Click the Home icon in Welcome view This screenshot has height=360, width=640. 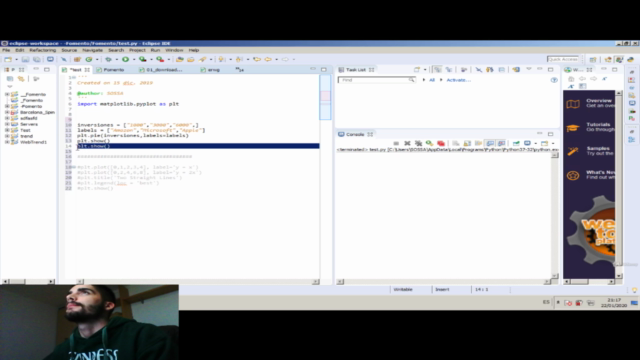(571, 79)
